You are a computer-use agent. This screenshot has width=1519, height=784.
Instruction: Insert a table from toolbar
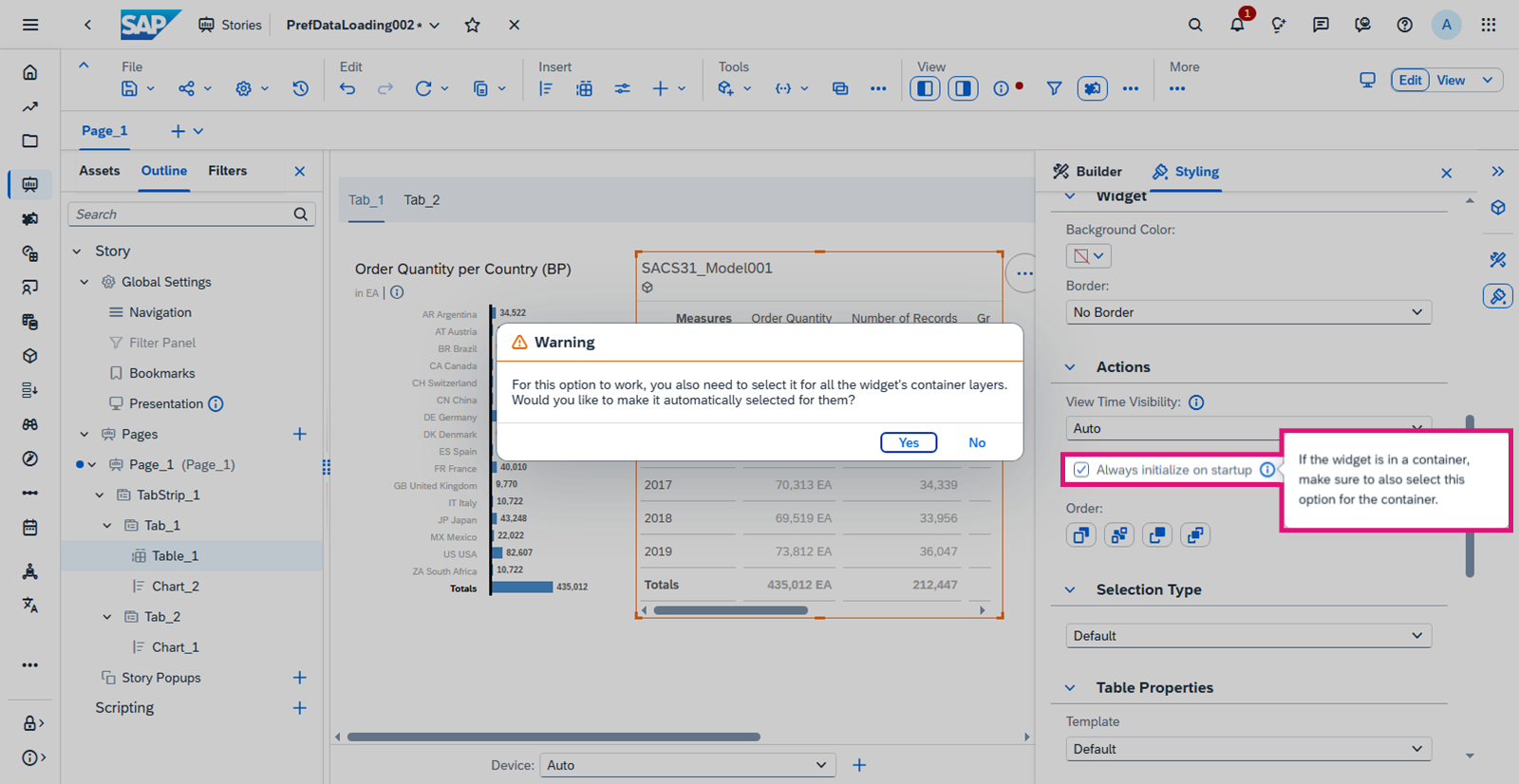(x=584, y=88)
